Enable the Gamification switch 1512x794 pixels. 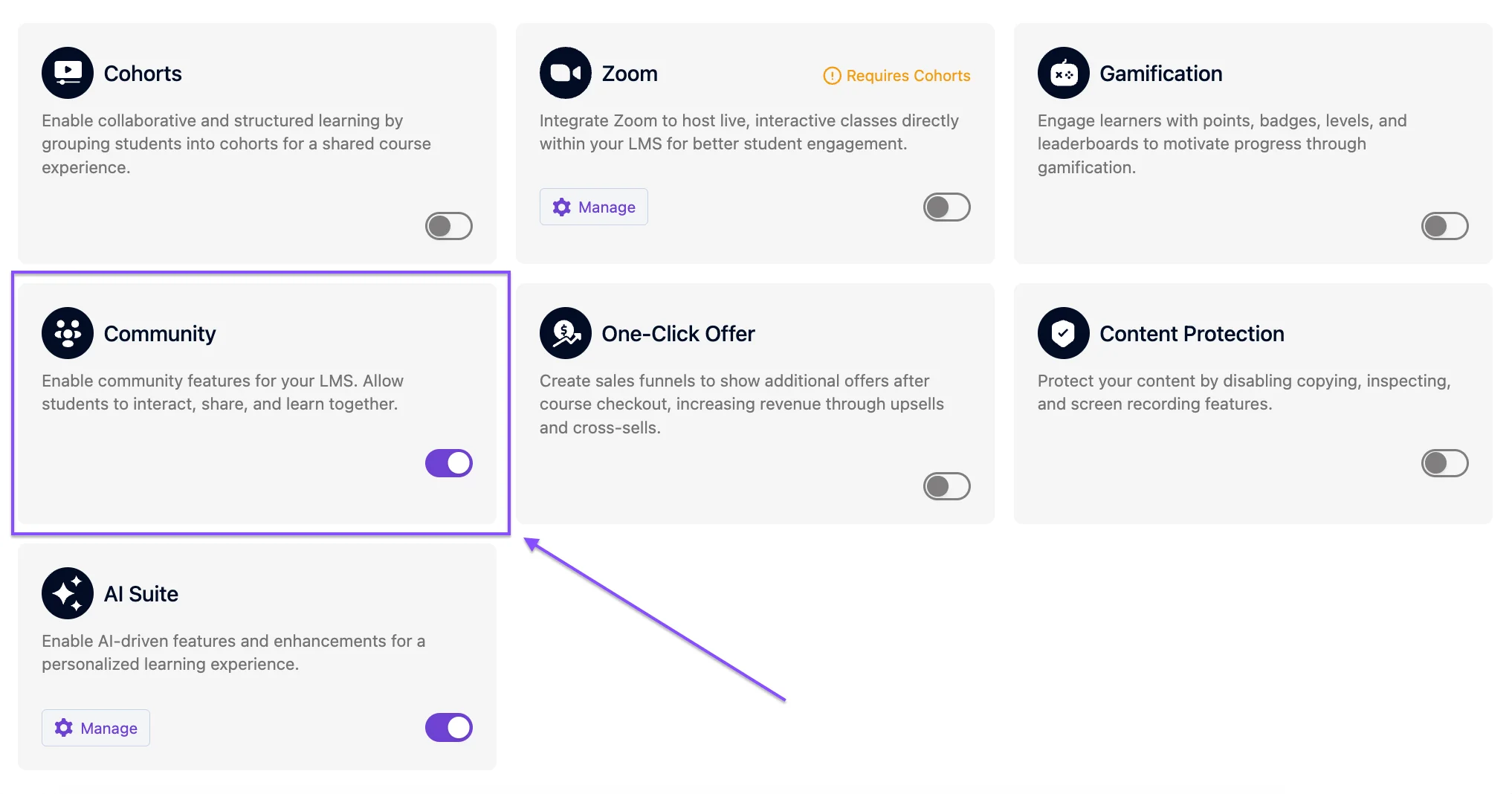coord(1445,226)
